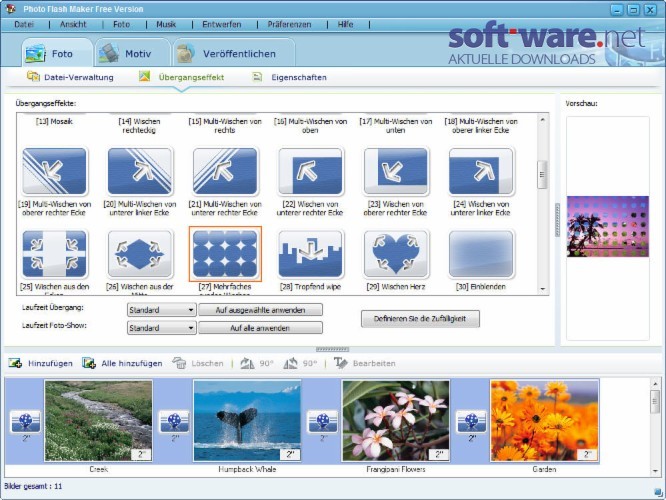Choose transition 25 Wischen aus den Ecken
Viewport: 666px width, 500px height.
(x=54, y=254)
